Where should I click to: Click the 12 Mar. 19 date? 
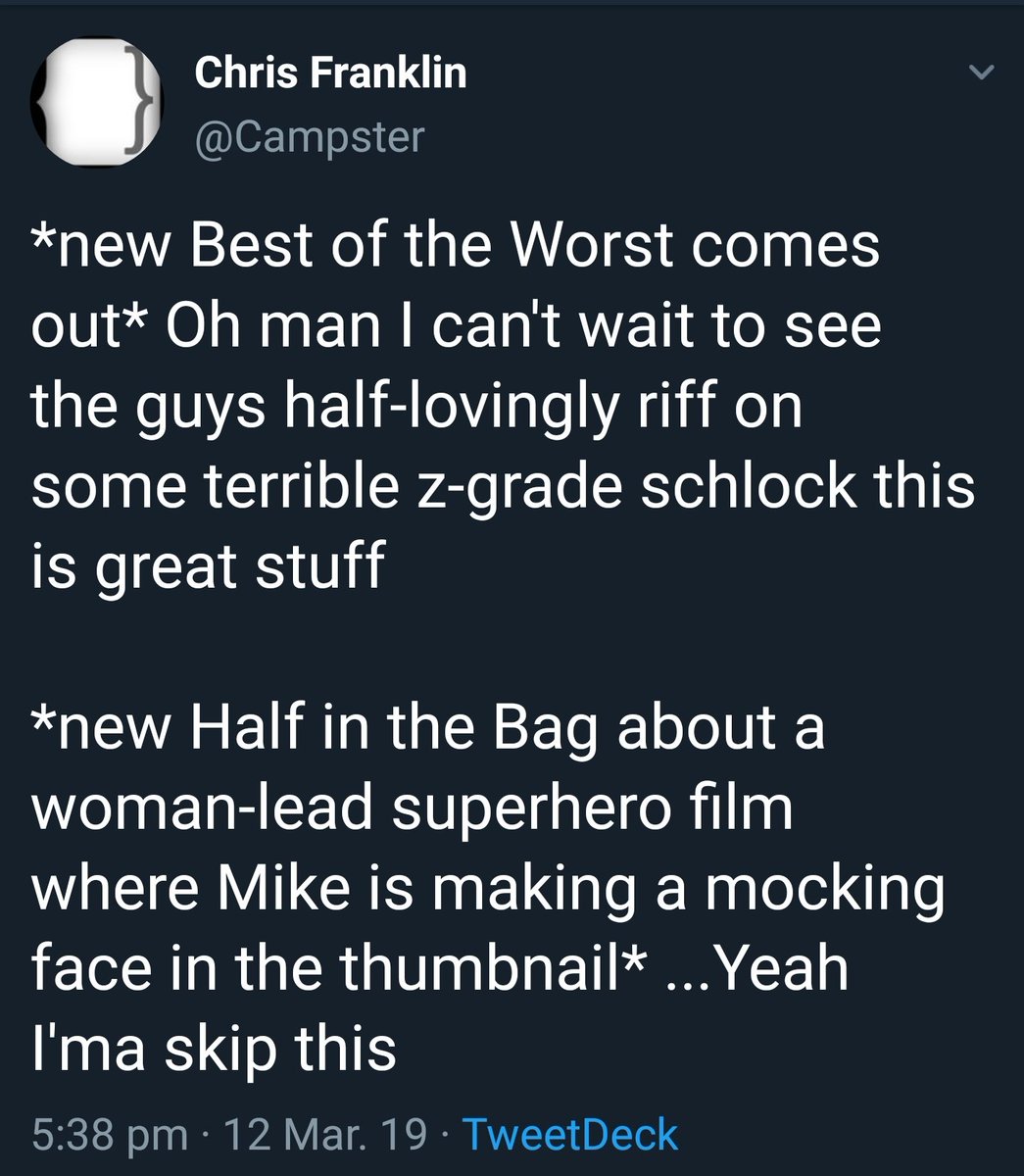pyautogui.click(x=325, y=1135)
